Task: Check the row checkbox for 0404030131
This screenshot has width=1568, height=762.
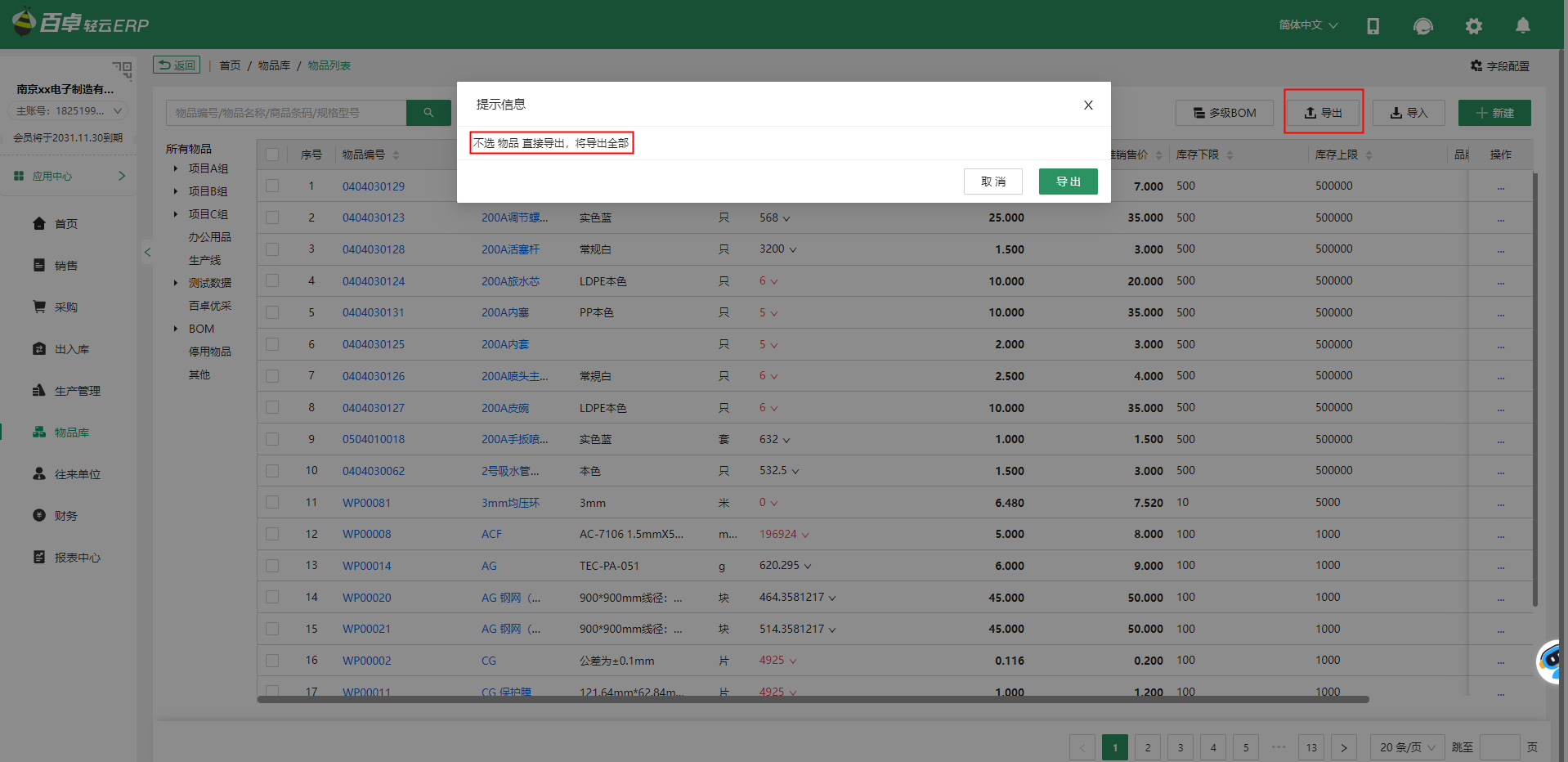Action: [x=272, y=312]
